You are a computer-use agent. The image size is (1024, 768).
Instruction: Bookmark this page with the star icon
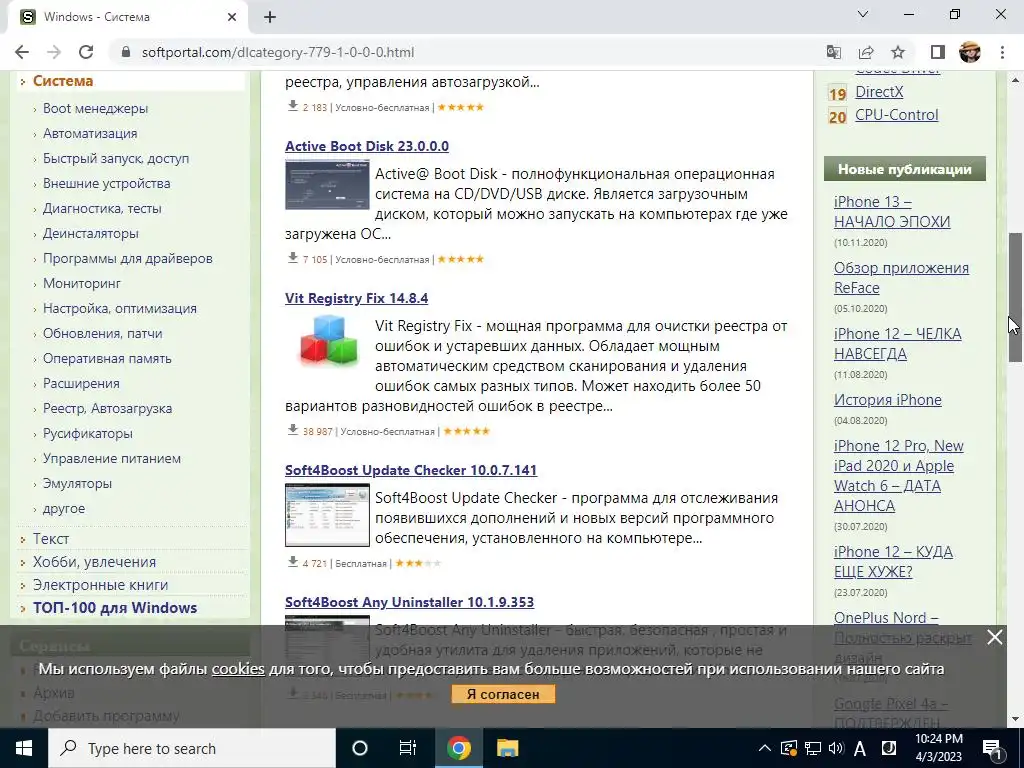point(898,52)
